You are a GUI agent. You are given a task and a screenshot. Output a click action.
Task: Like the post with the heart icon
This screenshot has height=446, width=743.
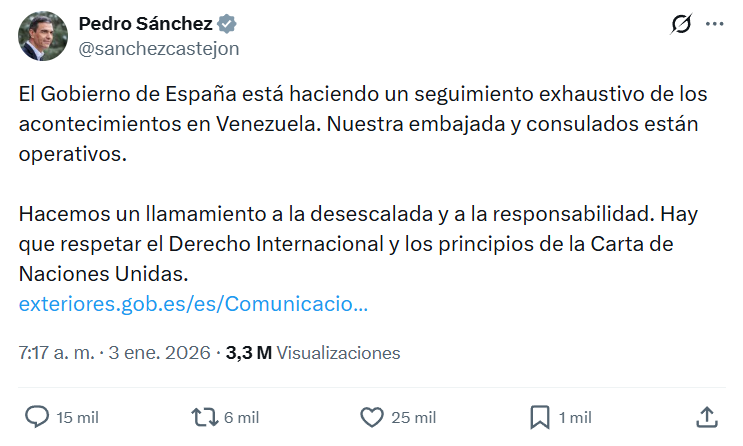[x=372, y=417]
